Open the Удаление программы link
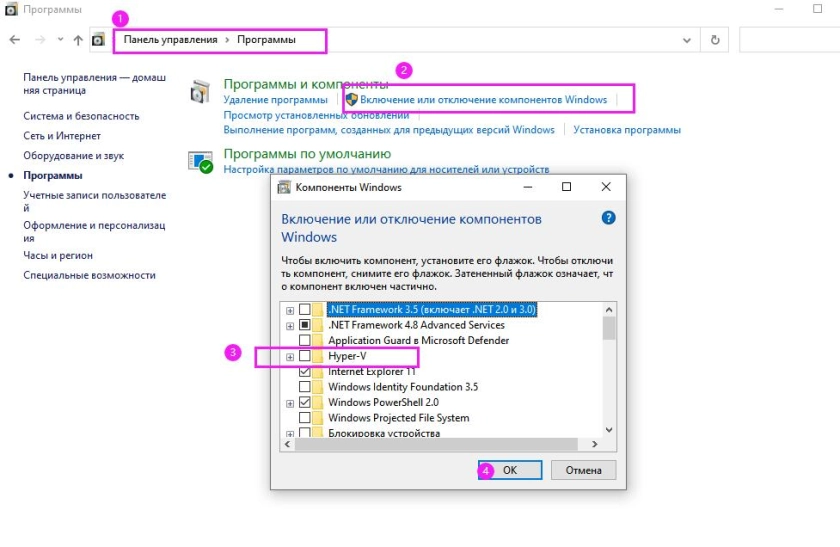 pos(275,100)
